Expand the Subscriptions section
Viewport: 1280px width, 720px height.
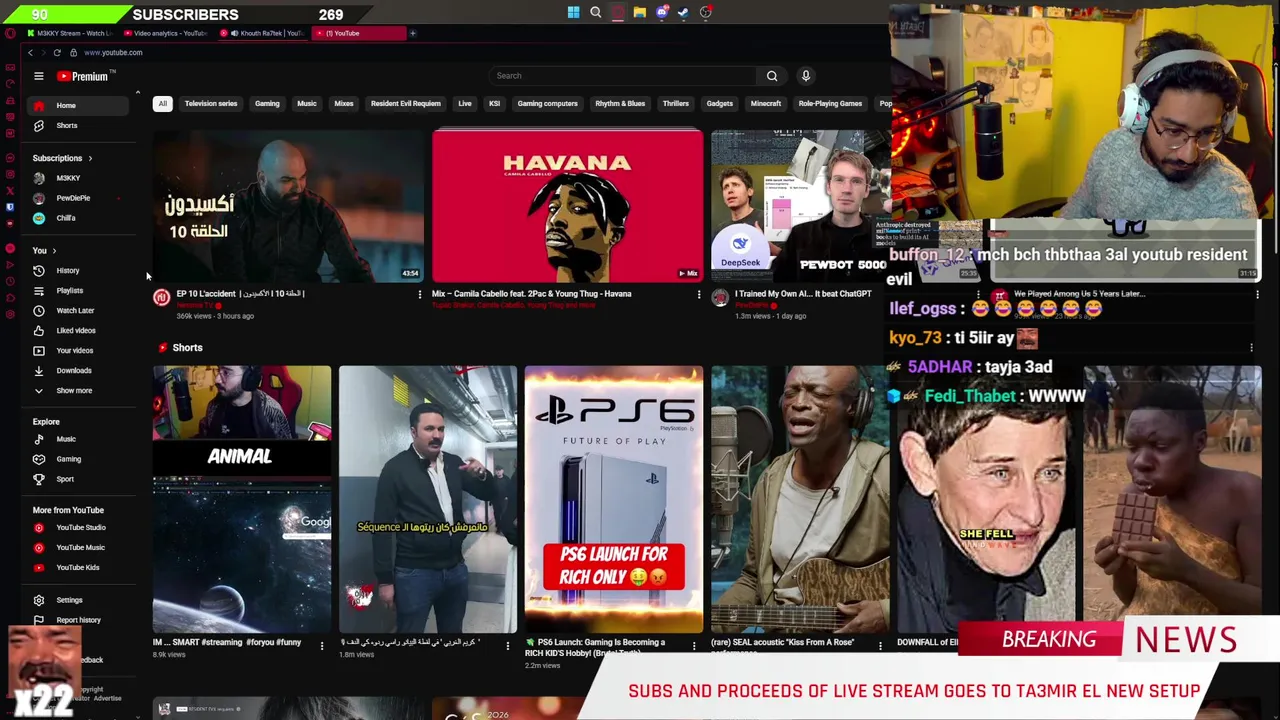(63, 158)
